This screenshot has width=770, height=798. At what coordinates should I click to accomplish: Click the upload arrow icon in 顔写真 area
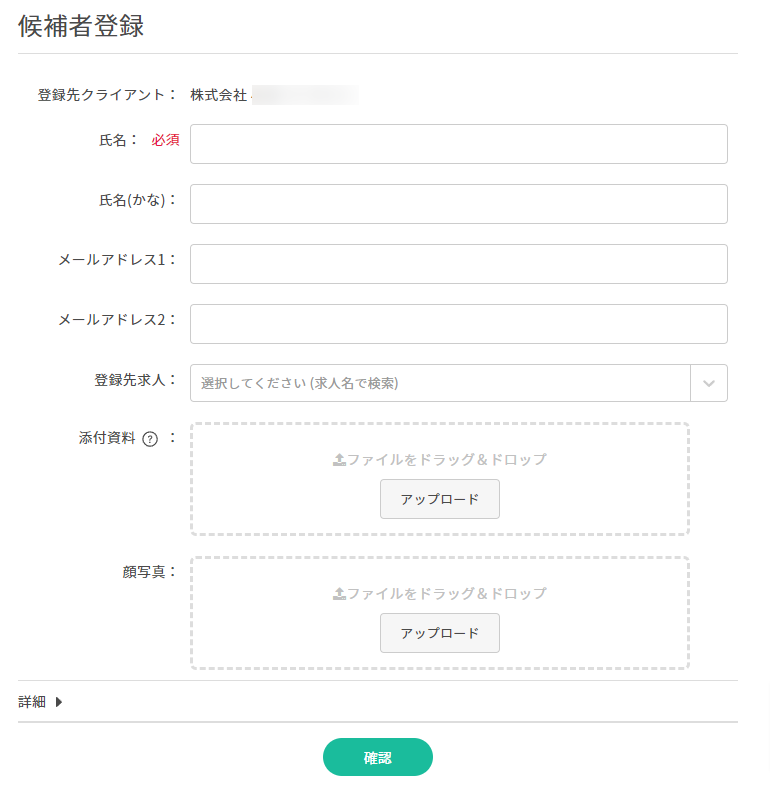(x=339, y=594)
